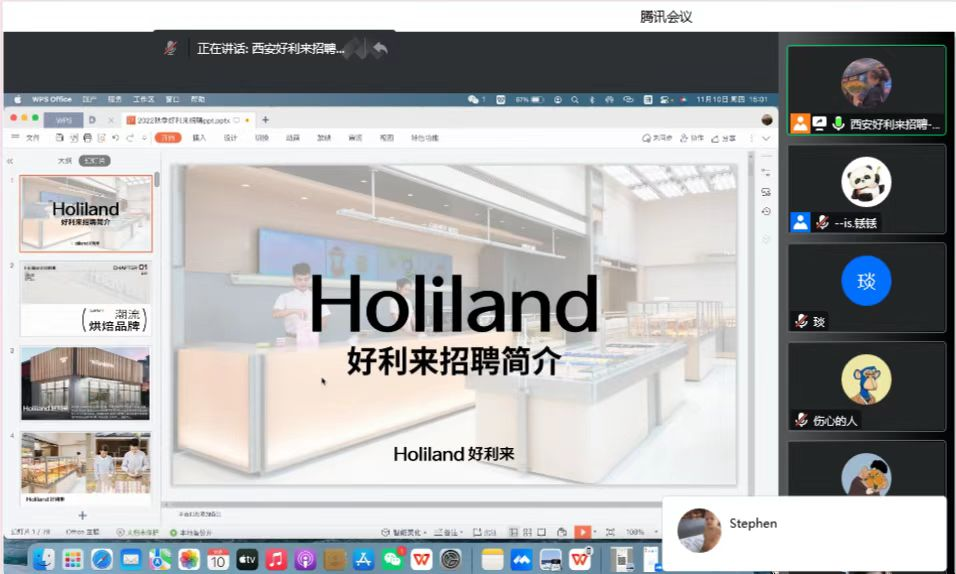956x574 pixels.
Task: Collapse the slide panel with double-chevron
Action: pos(11,160)
